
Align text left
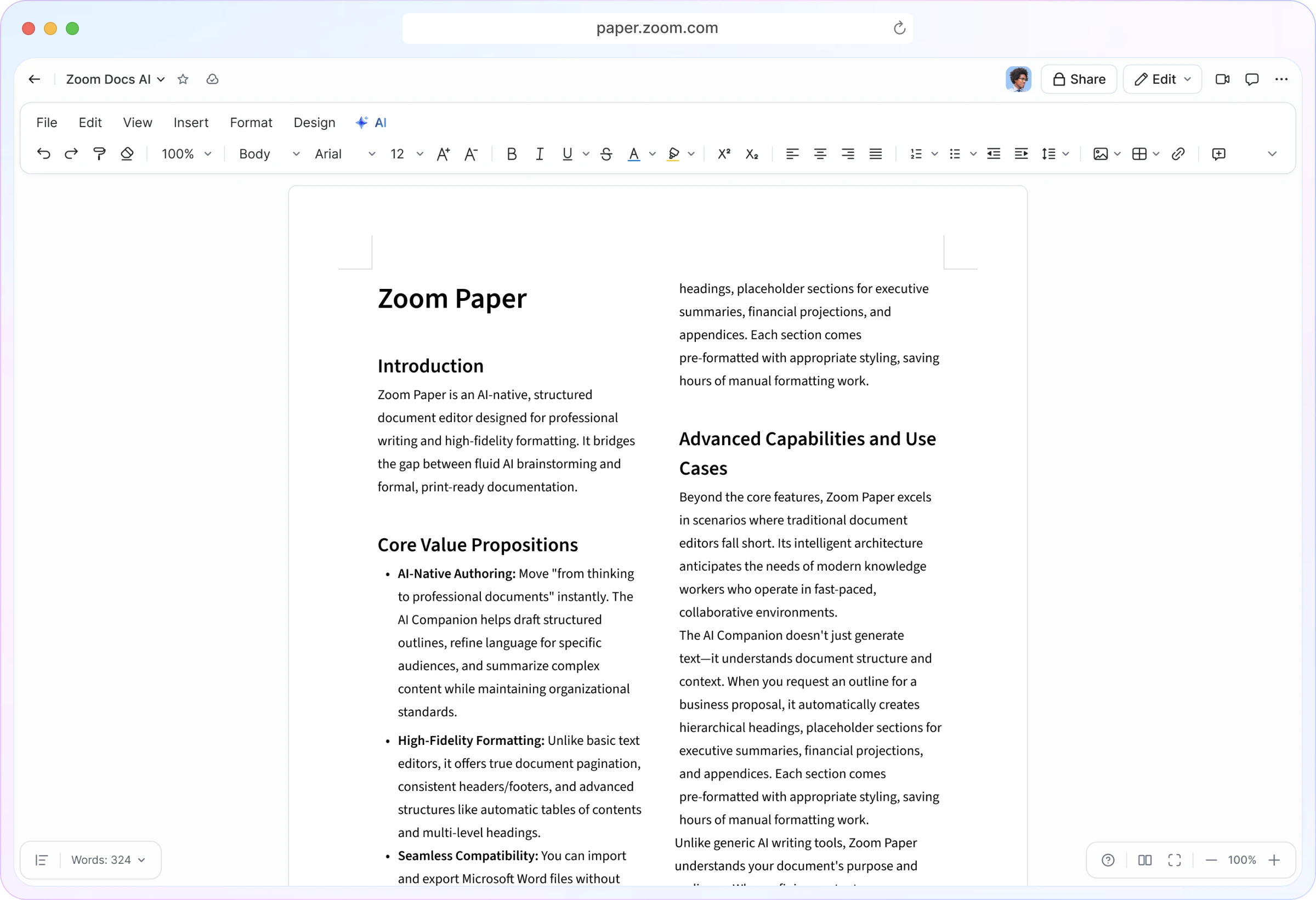tap(792, 154)
